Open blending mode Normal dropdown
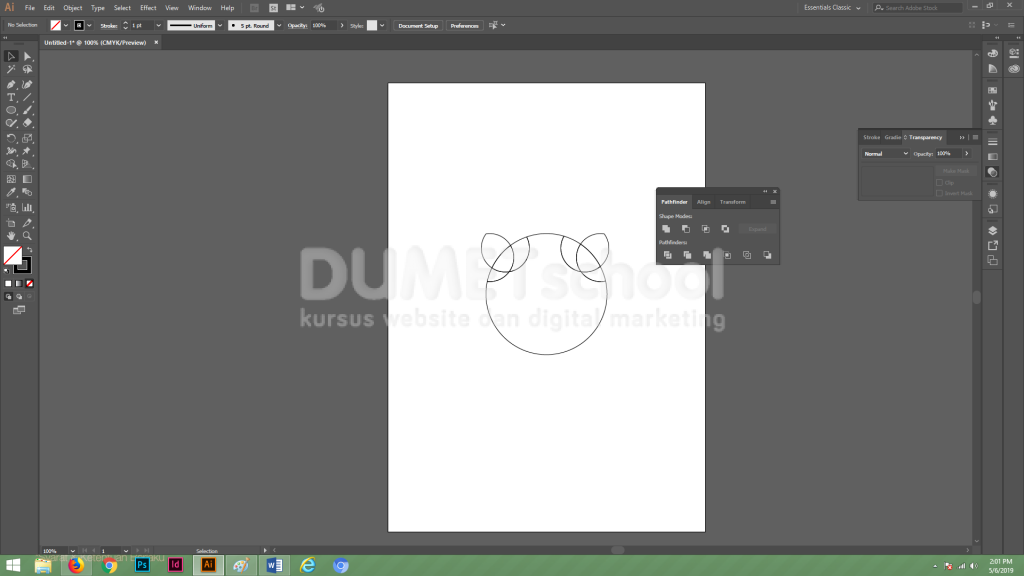 click(885, 154)
